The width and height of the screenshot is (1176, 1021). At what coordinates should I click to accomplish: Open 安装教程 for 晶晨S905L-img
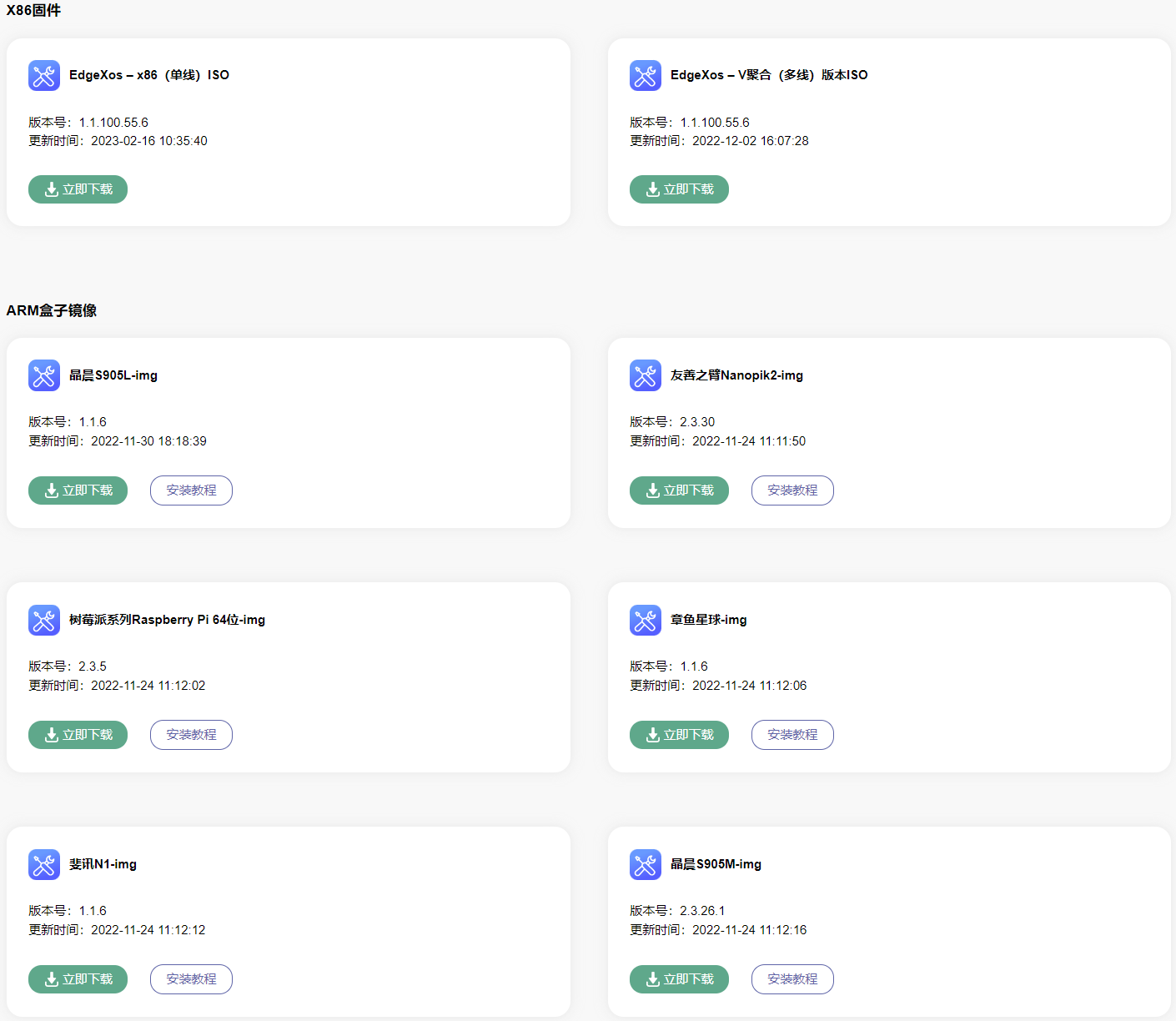pyautogui.click(x=191, y=490)
